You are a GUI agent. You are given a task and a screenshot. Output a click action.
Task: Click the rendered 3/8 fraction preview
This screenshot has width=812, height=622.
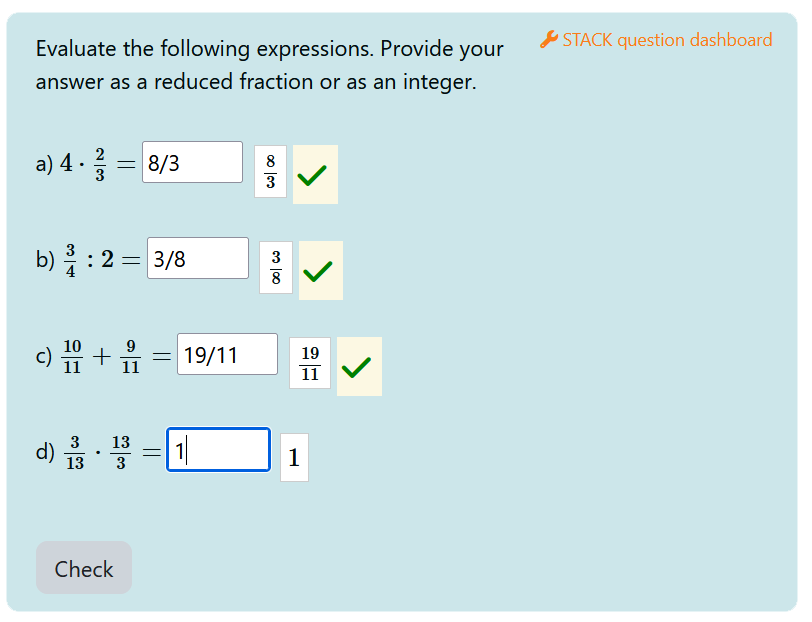coord(276,268)
